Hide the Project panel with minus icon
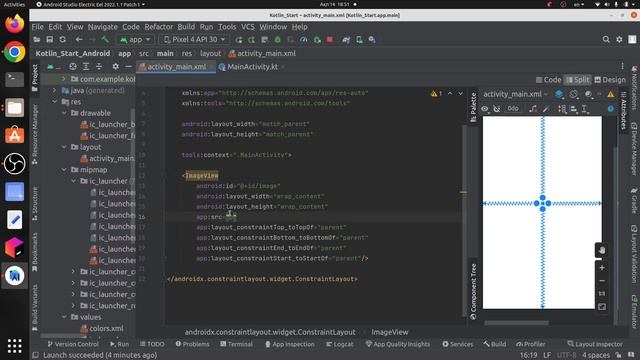The width and height of the screenshot is (640, 360). (x=128, y=66)
